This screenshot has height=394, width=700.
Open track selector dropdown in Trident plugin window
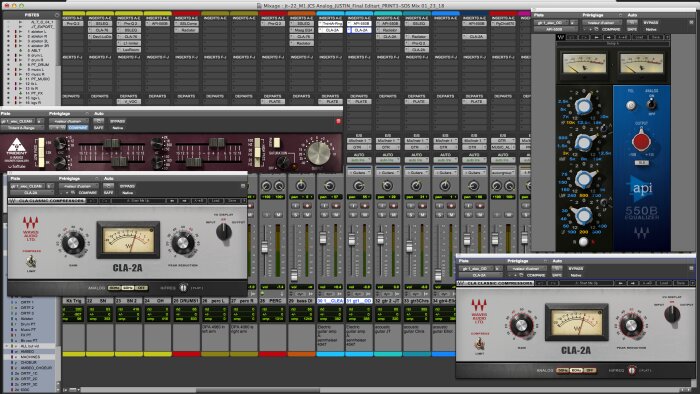tap(17, 121)
